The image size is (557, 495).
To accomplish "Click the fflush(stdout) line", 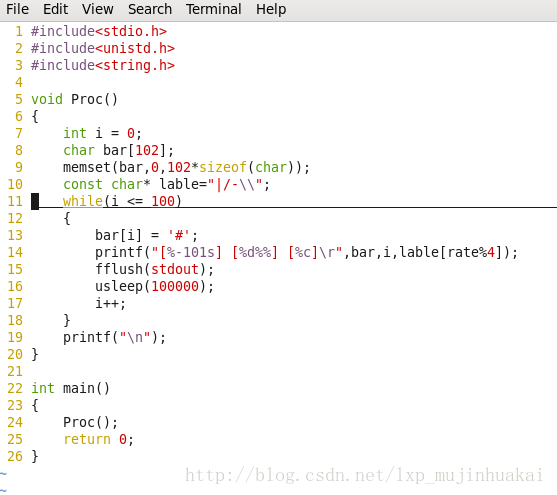I will tap(155, 269).
